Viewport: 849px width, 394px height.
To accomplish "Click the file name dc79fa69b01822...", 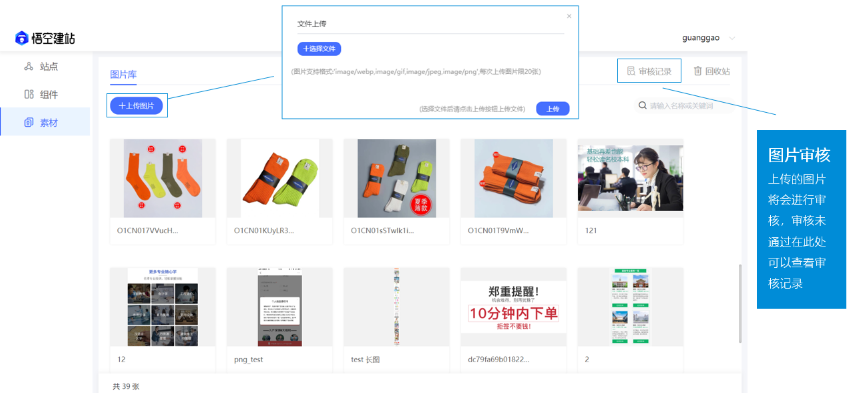I will point(499,359).
